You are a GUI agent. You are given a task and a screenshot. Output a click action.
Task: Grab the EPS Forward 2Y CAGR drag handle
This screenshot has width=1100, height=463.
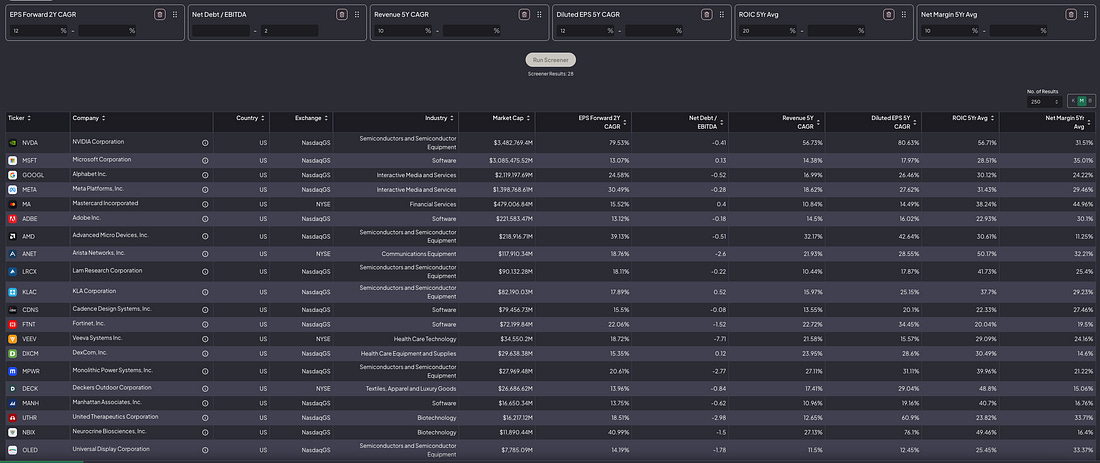pos(175,14)
